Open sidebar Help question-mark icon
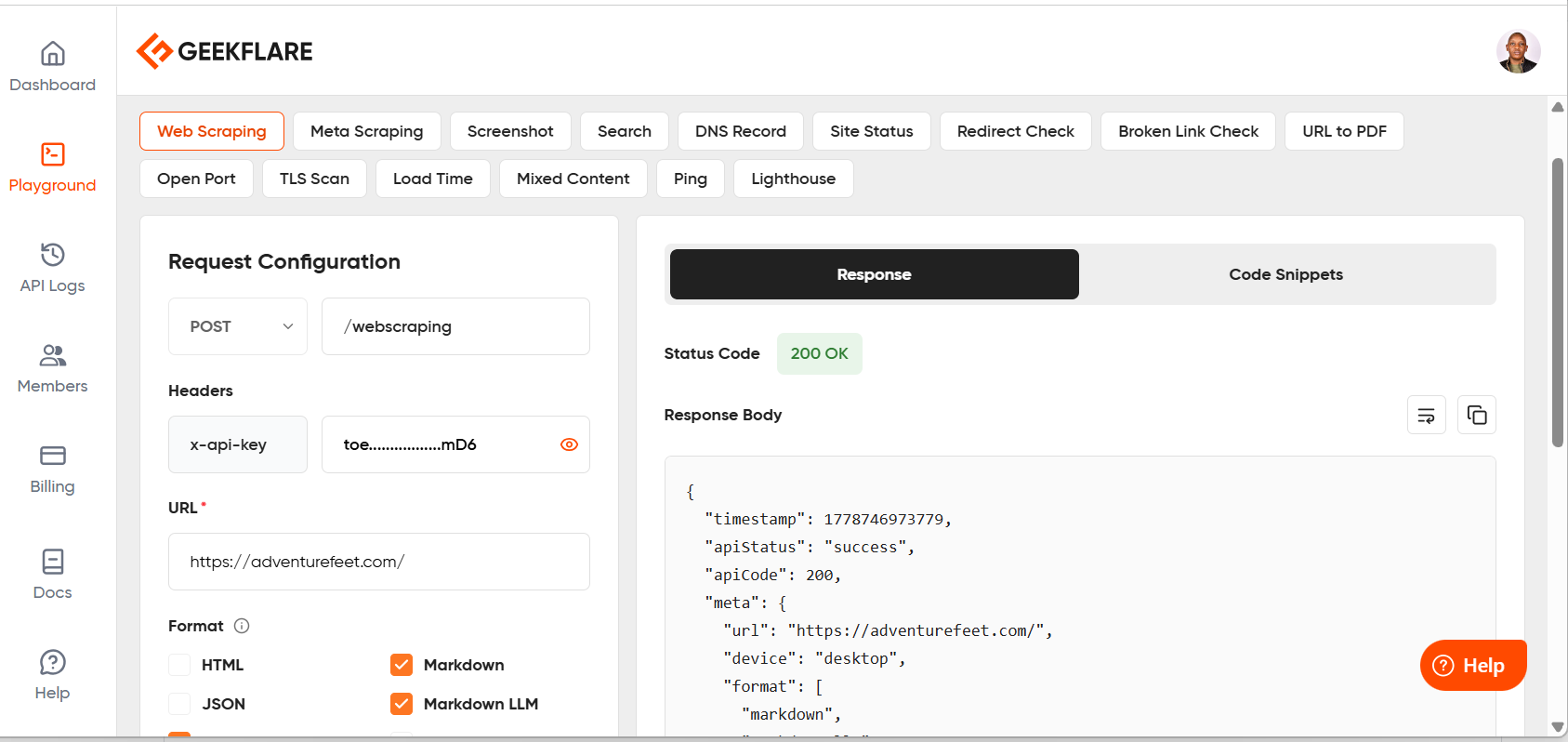 (x=53, y=662)
